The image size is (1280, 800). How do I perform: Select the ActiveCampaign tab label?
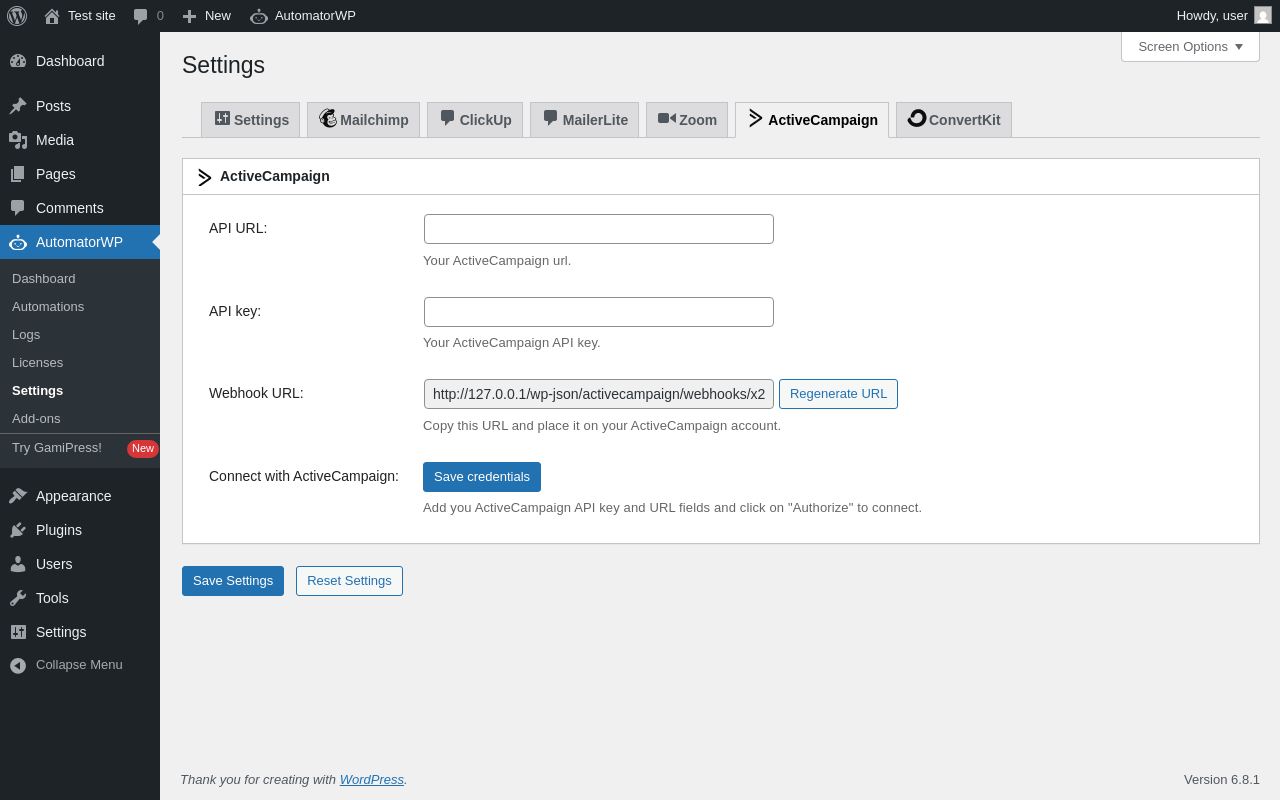[x=823, y=120]
